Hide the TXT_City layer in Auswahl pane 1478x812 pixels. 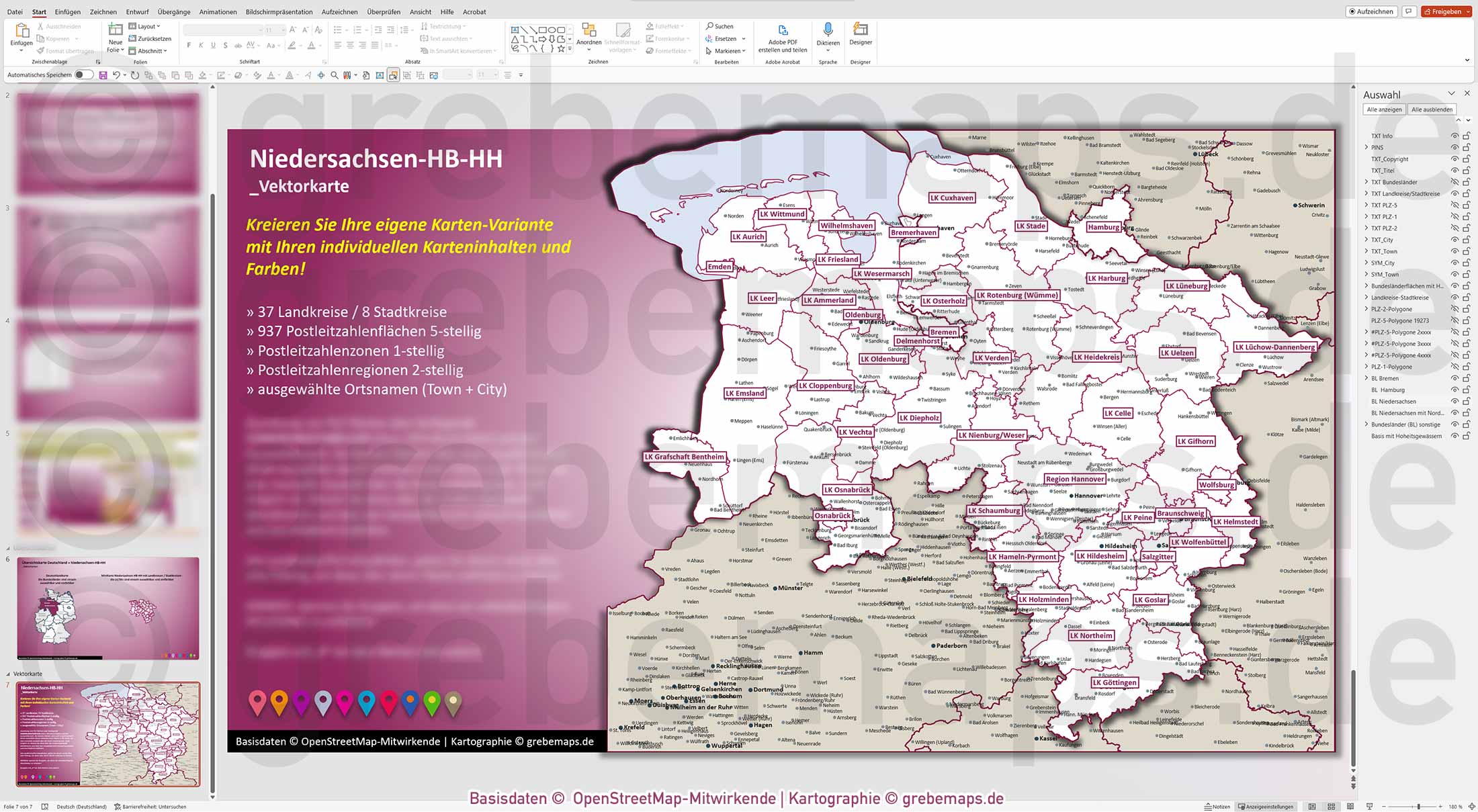point(1454,240)
